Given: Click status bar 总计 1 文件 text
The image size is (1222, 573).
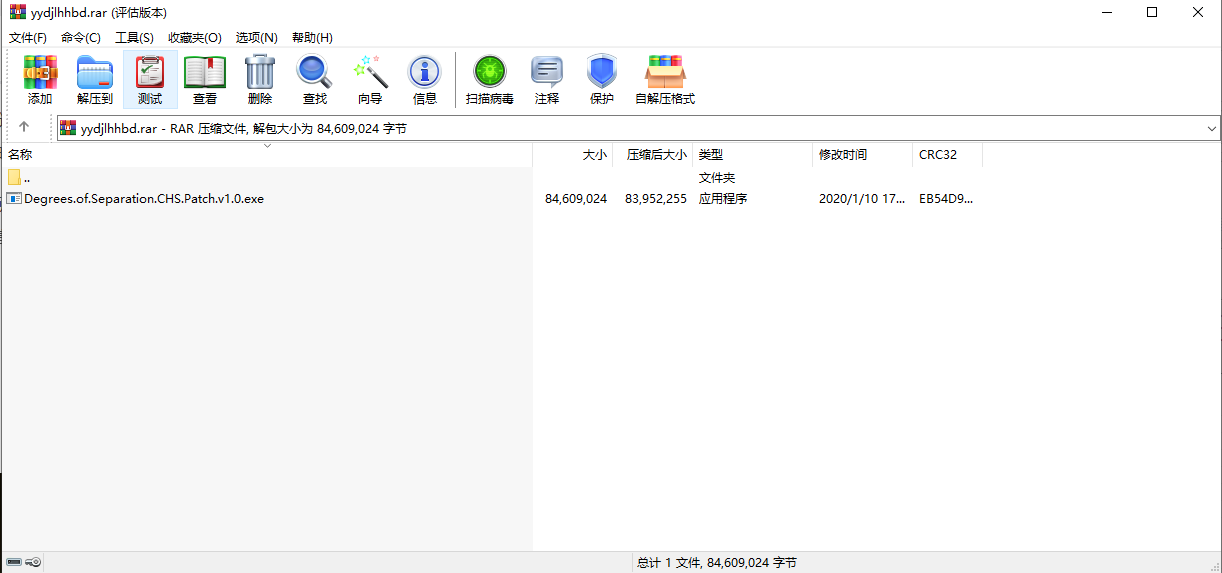Looking at the screenshot, I should (717, 563).
